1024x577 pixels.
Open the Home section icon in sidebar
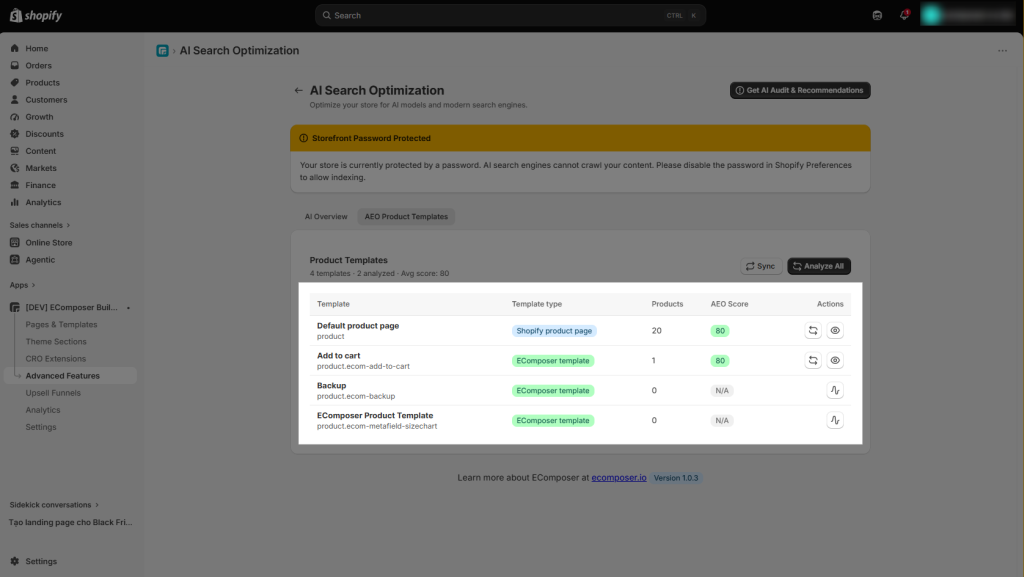pyautogui.click(x=14, y=48)
